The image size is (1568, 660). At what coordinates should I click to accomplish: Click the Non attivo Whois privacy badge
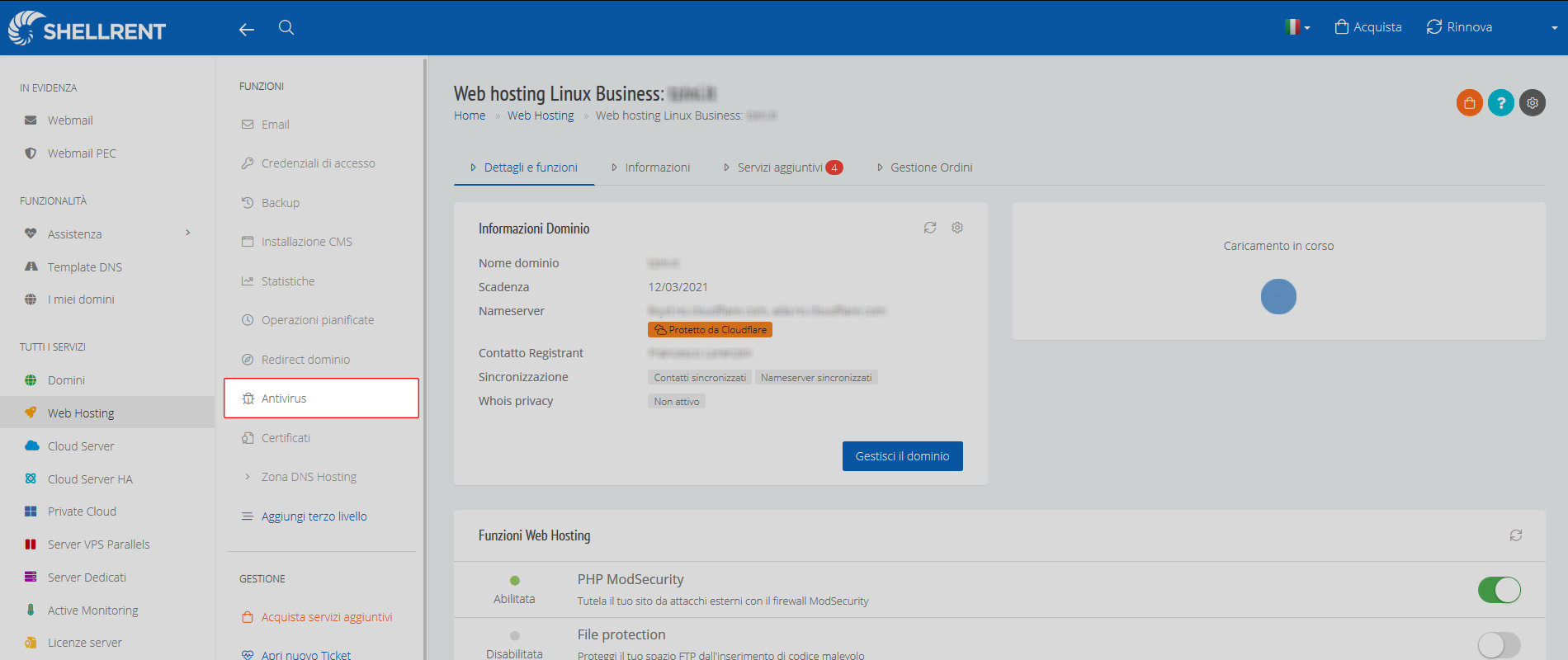[x=677, y=402]
